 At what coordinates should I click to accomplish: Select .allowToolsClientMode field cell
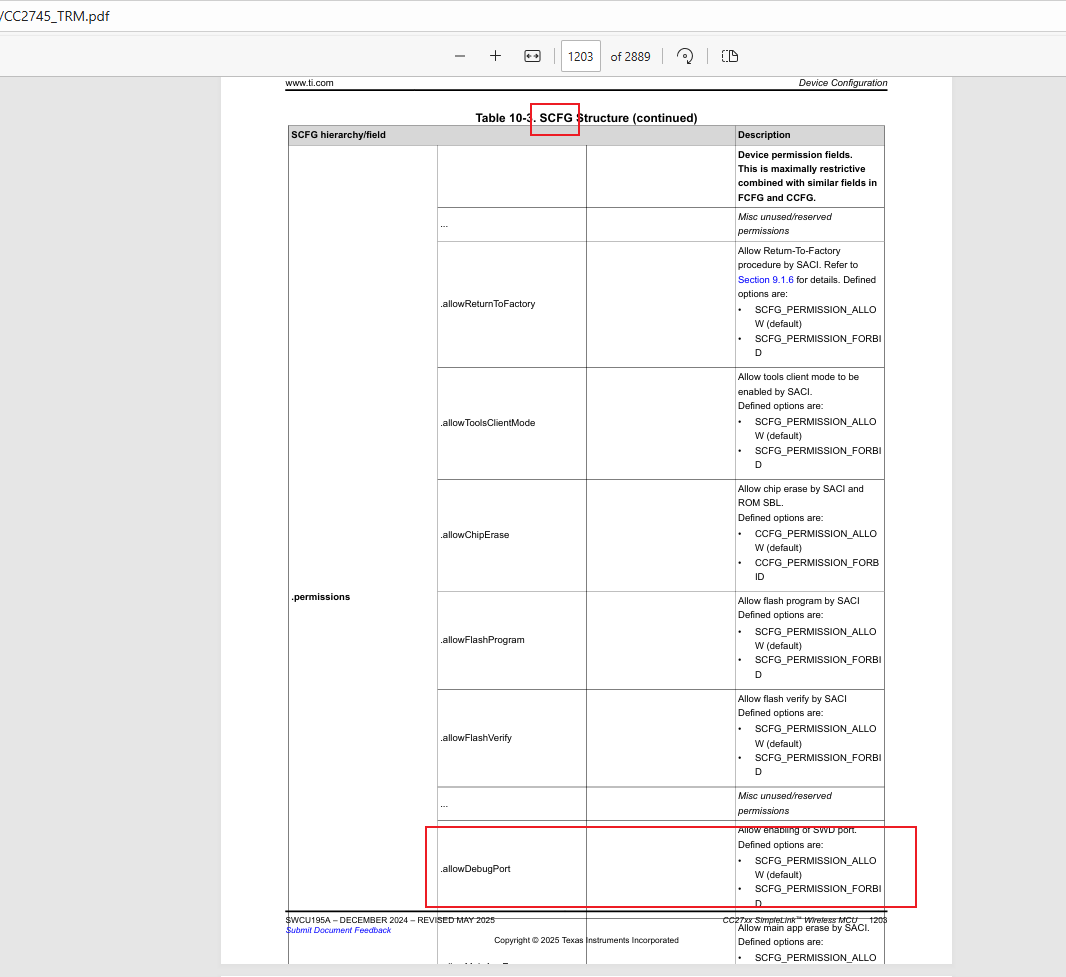511,423
